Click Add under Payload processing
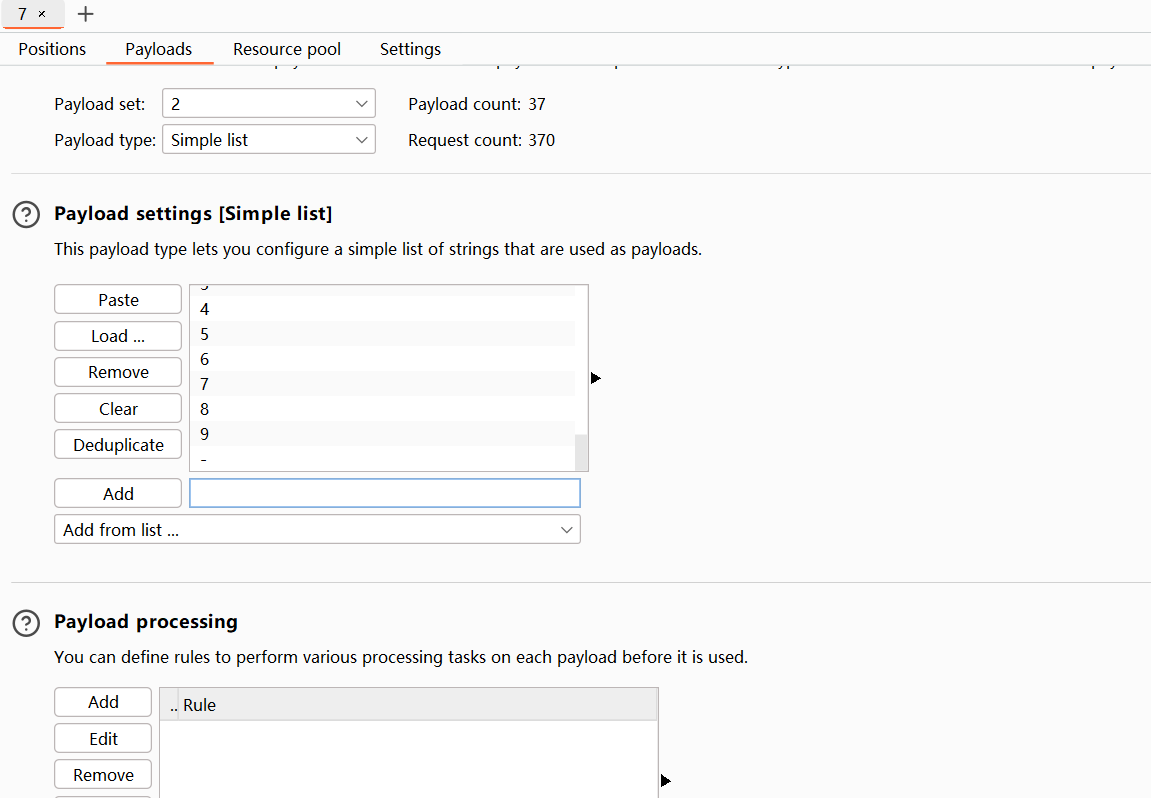The image size is (1151, 798). (x=103, y=702)
